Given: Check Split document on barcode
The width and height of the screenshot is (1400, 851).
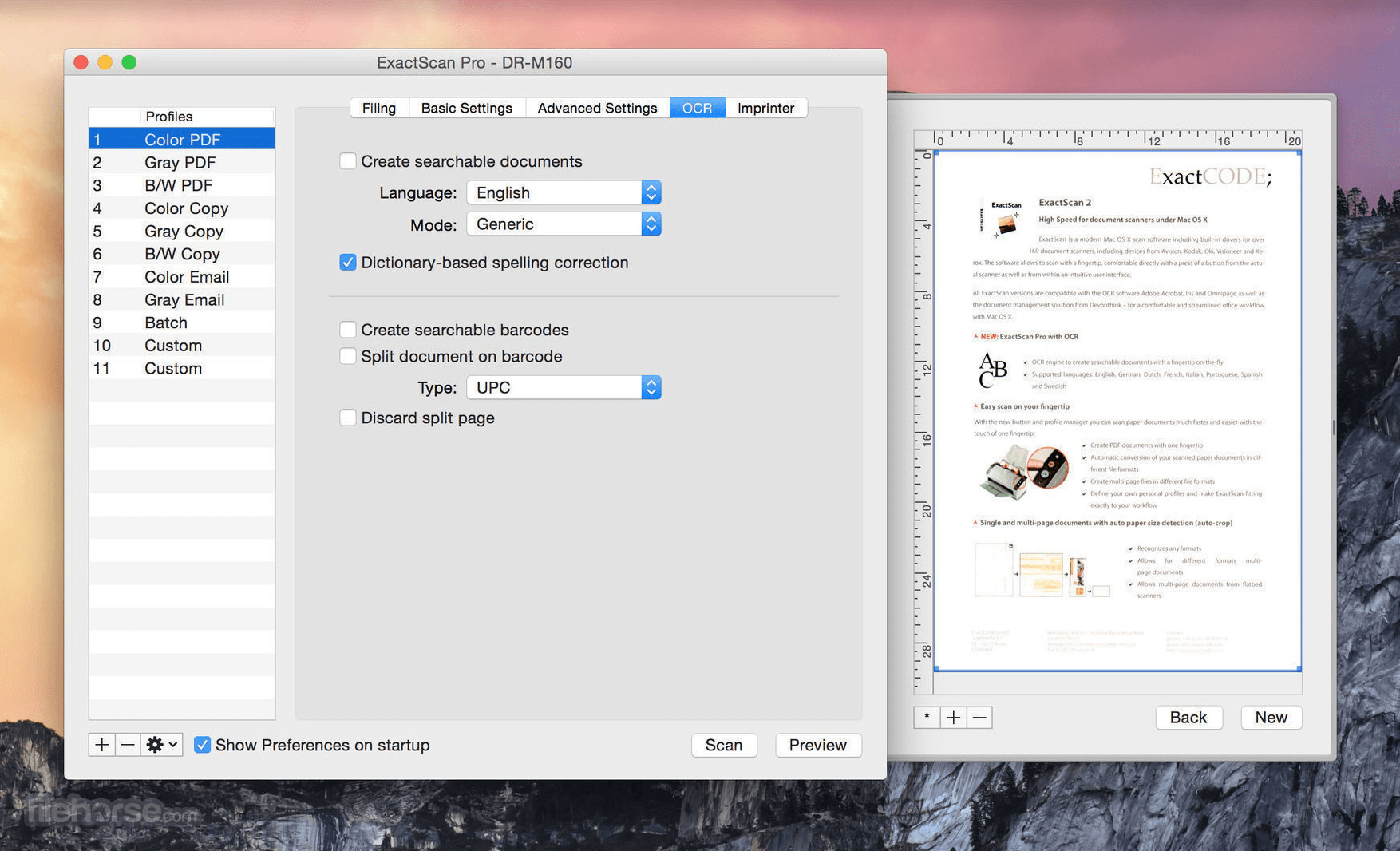Looking at the screenshot, I should tap(347, 356).
